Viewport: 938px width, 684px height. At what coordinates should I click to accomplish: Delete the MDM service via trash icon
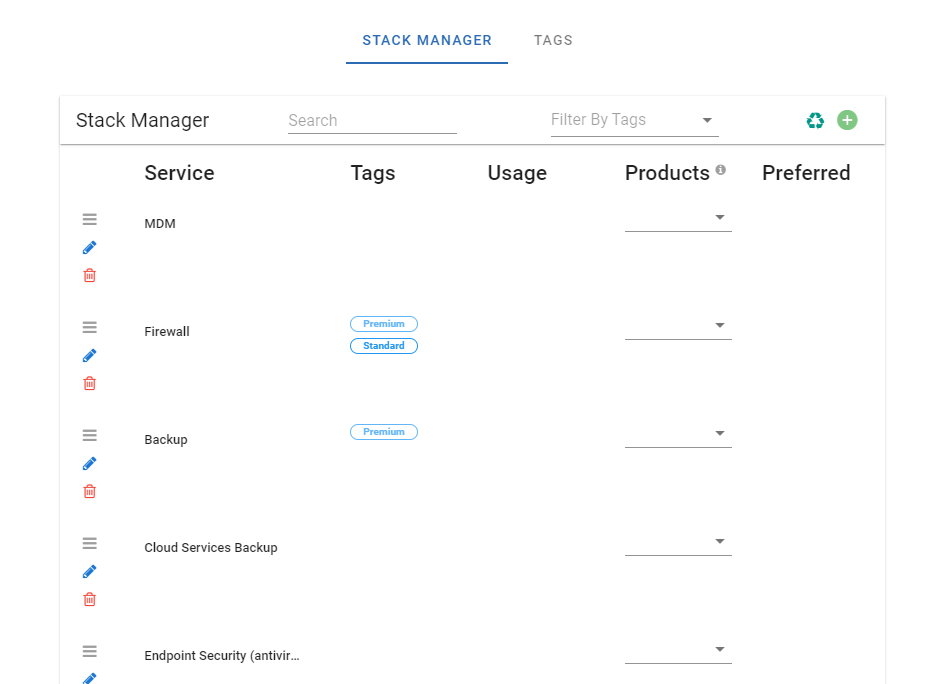(x=89, y=275)
